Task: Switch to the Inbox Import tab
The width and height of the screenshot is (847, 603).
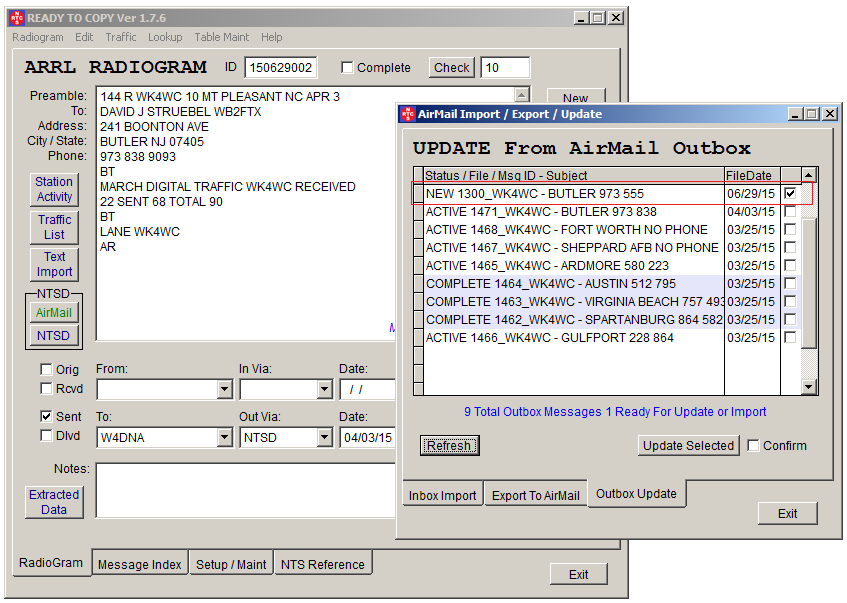Action: tap(442, 495)
